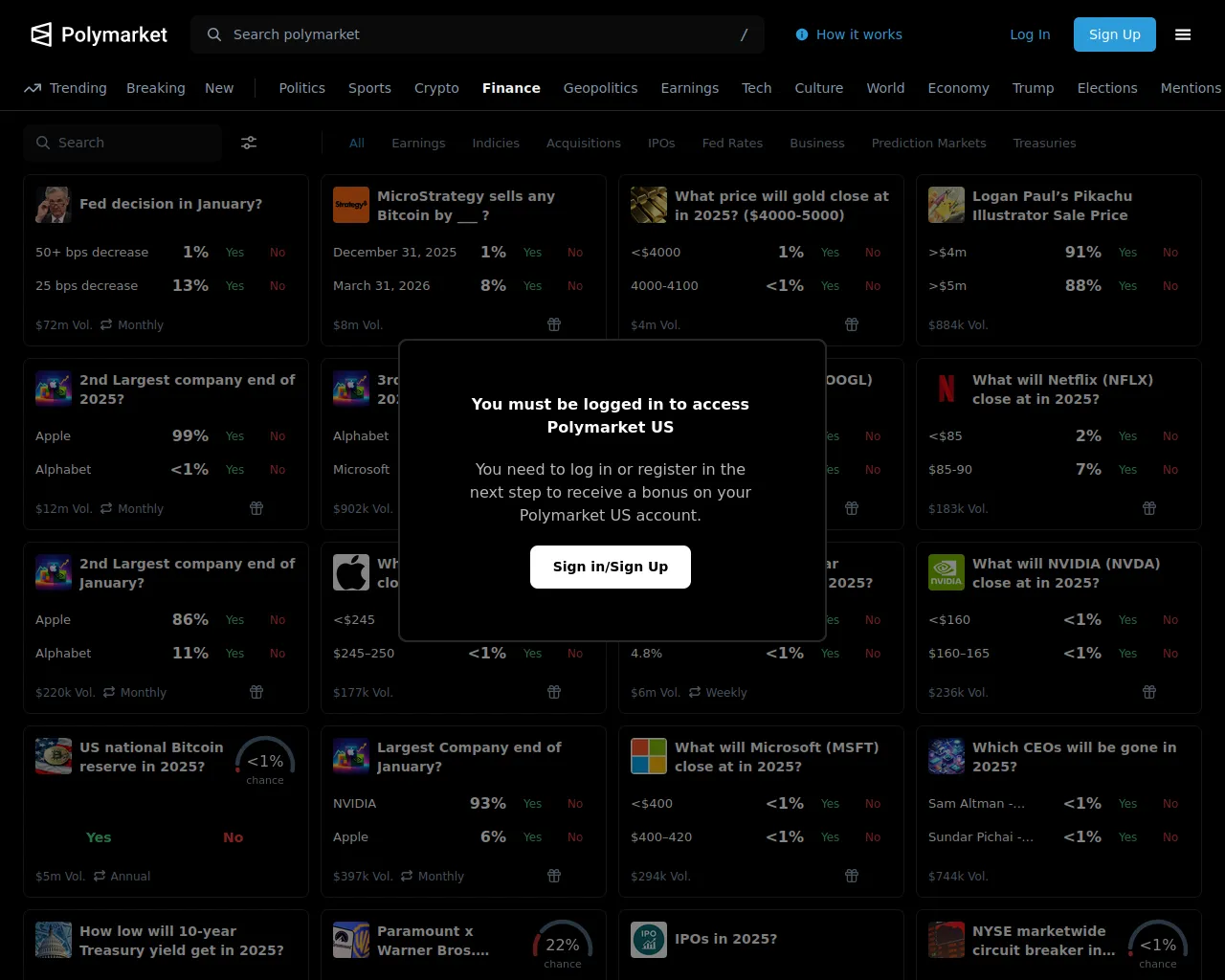
Task: Click the gift icon on the Microsoft card
Action: pos(852,876)
